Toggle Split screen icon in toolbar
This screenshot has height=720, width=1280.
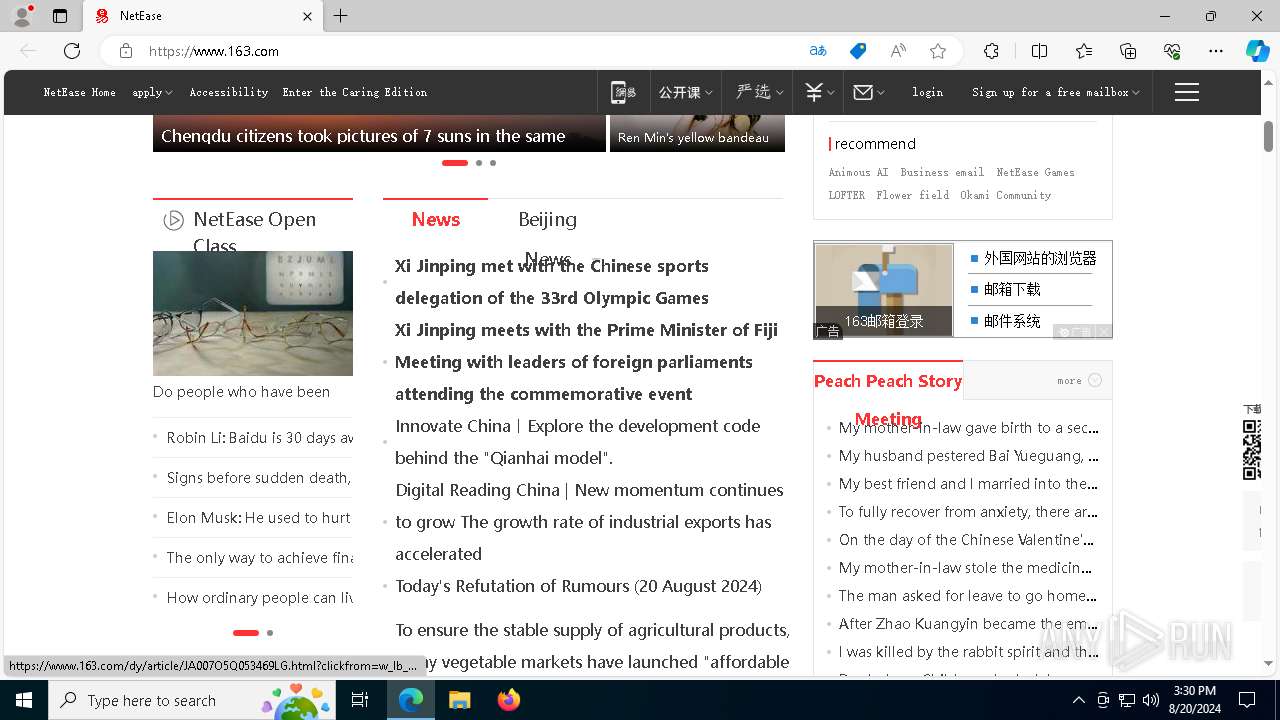[1039, 51]
